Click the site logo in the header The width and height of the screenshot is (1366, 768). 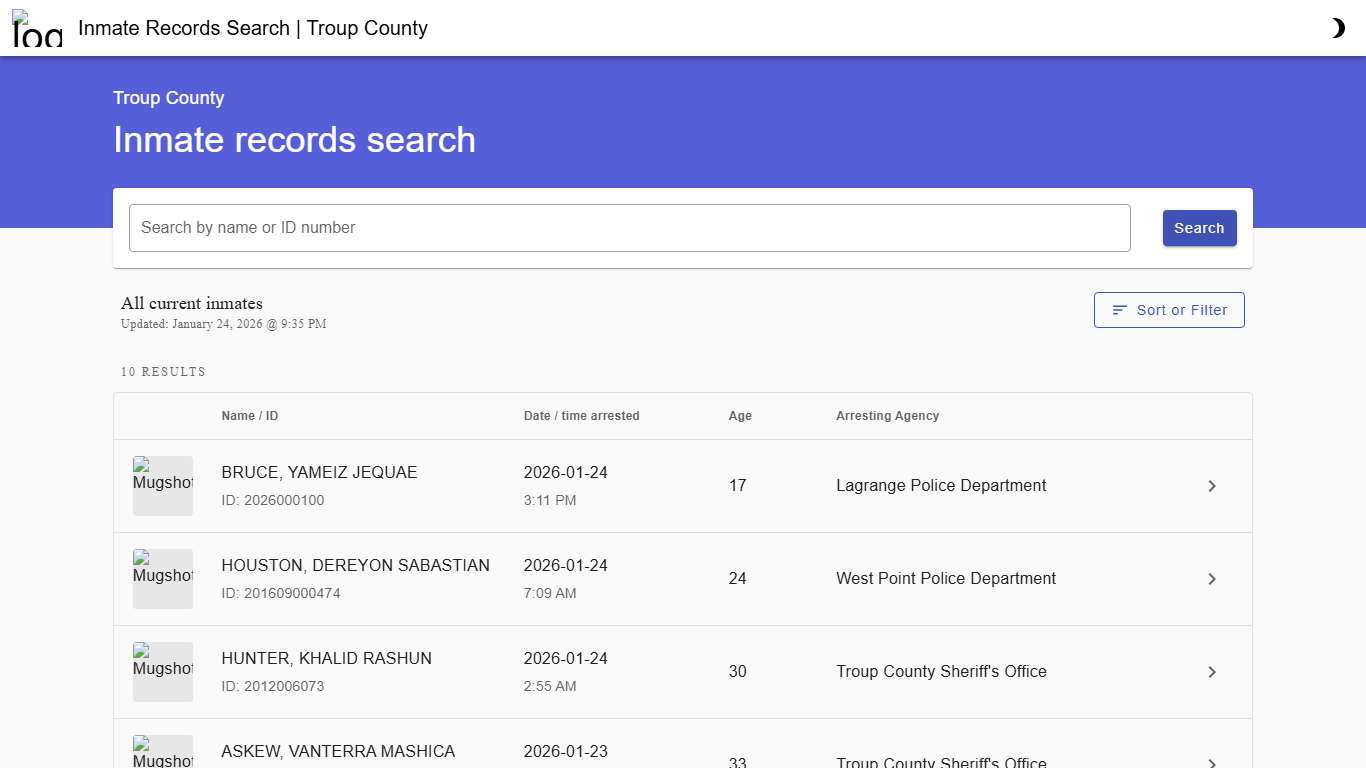(36, 28)
